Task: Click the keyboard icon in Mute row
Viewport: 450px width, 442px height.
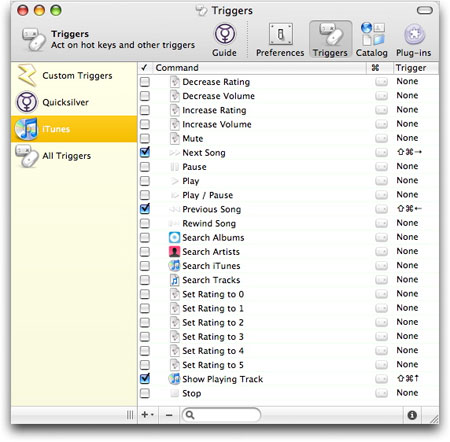Action: [x=381, y=138]
